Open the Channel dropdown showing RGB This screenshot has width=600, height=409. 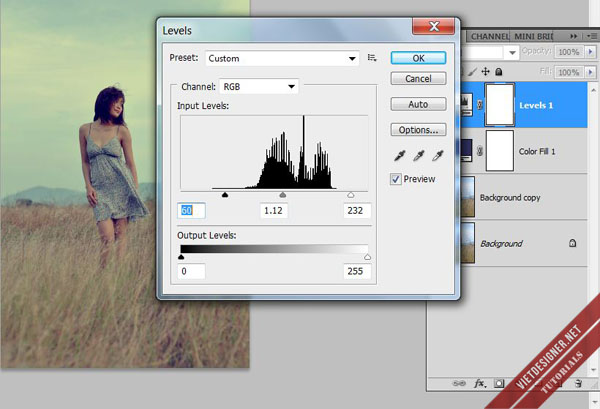[259, 86]
